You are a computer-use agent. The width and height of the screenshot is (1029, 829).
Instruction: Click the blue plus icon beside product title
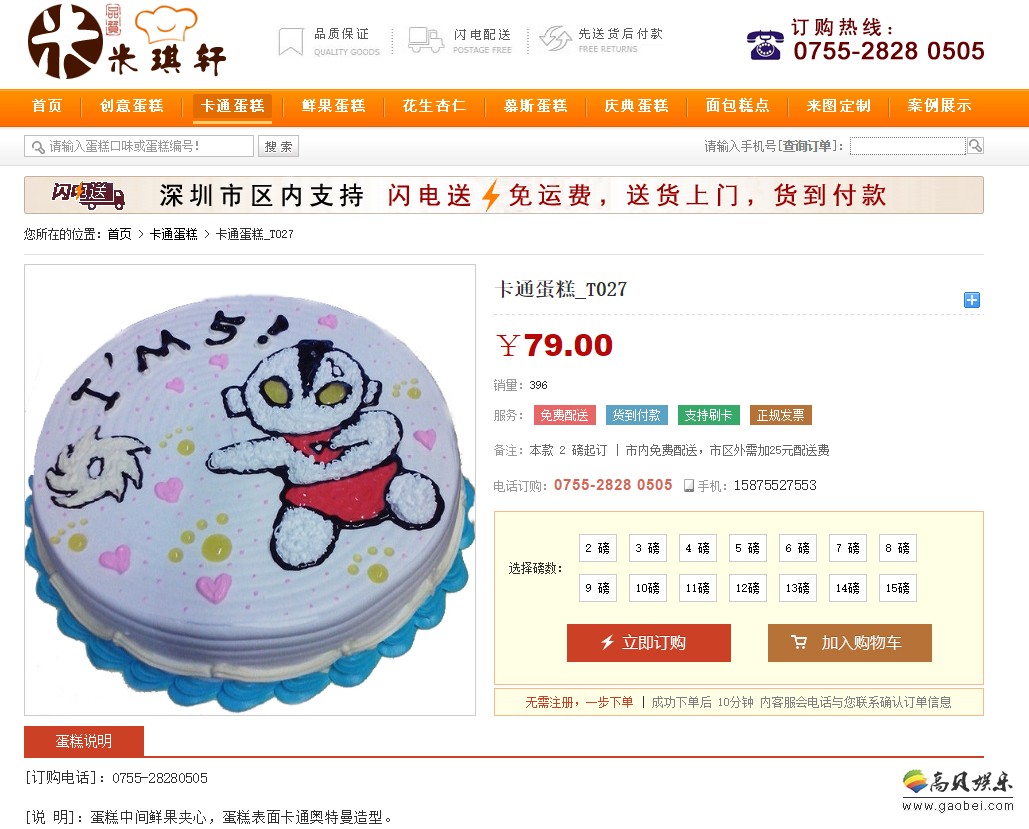point(972,300)
